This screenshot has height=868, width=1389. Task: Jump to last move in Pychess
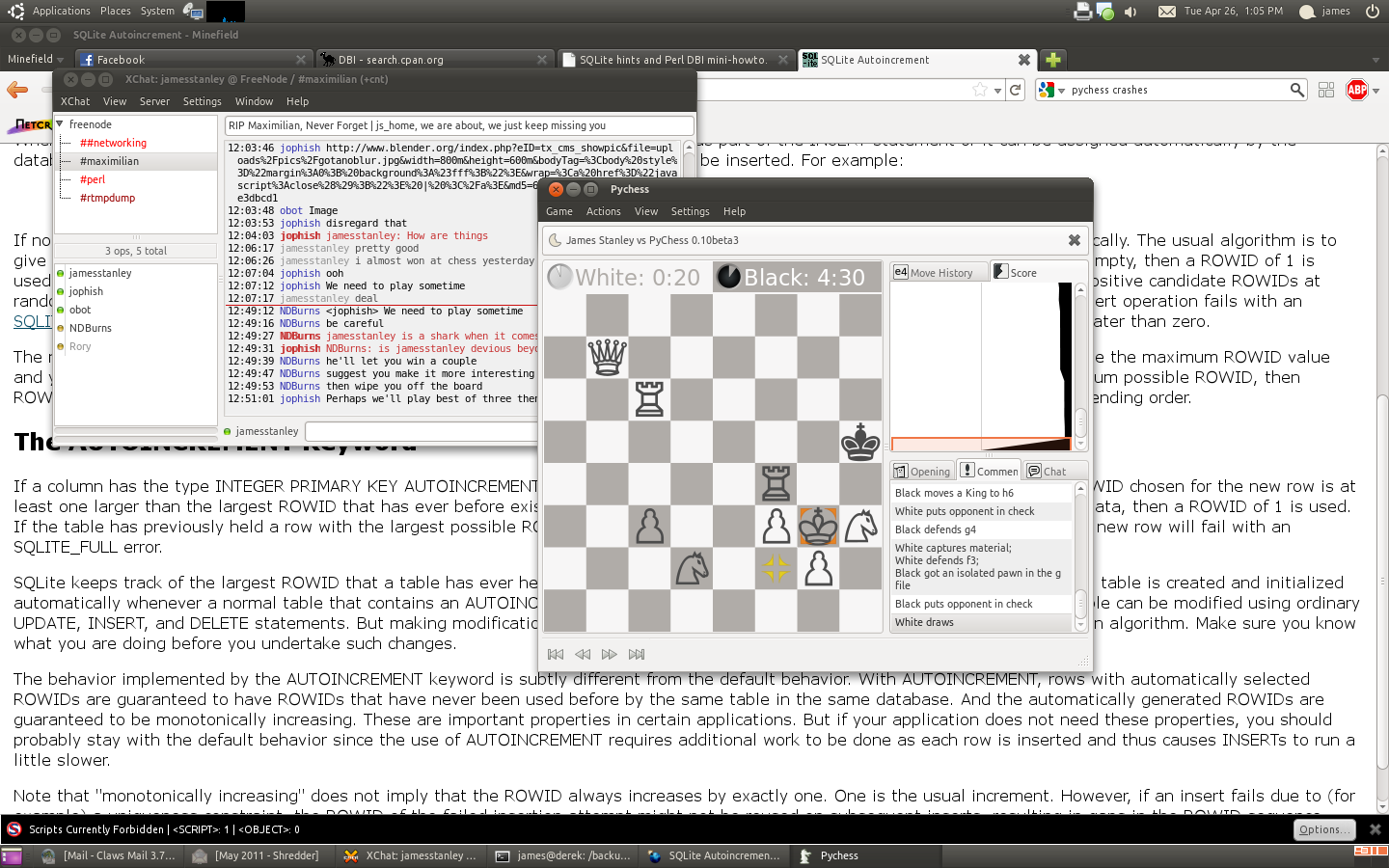[637, 654]
